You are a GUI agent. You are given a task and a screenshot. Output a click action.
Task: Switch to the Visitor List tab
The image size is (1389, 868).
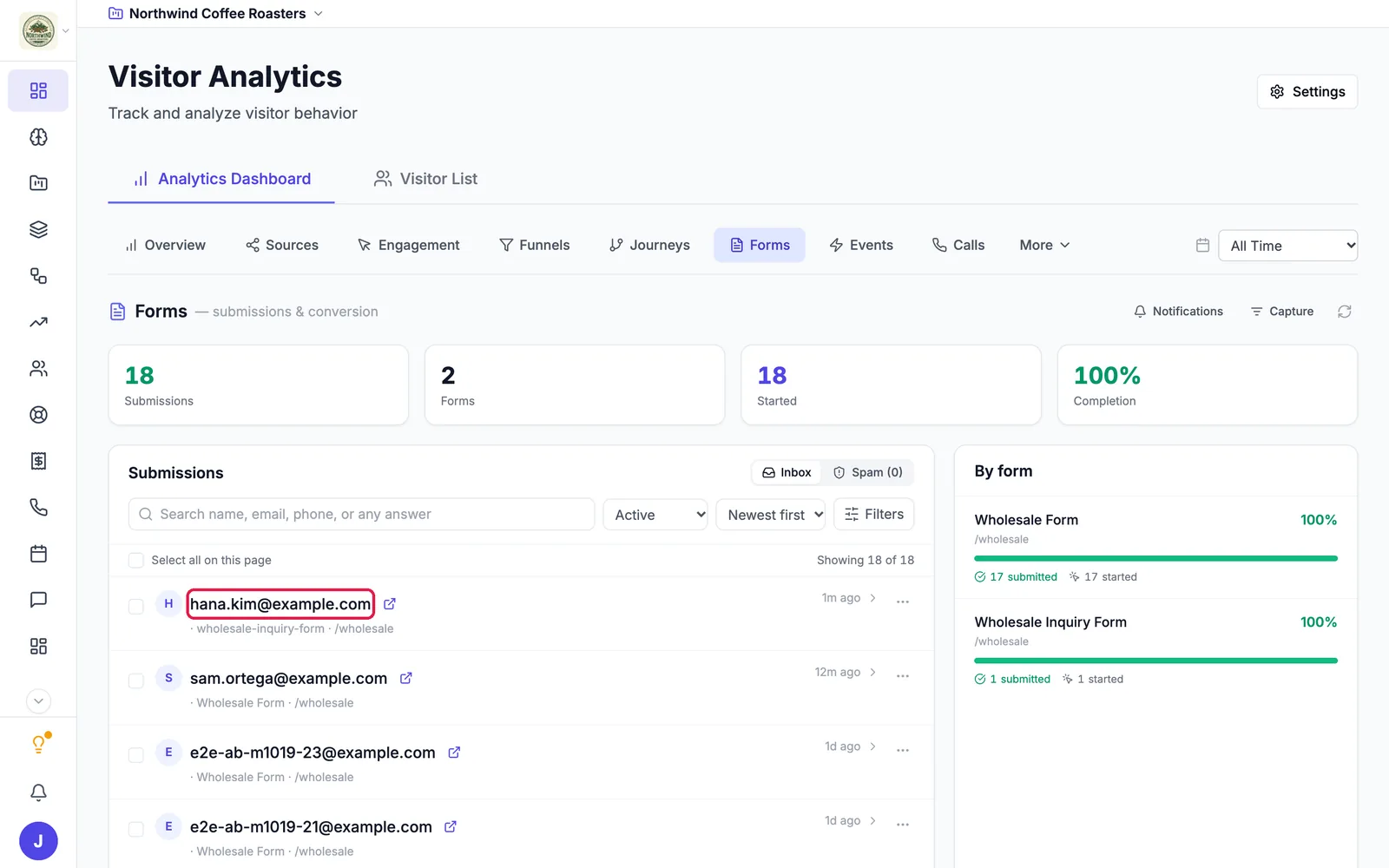(x=425, y=179)
